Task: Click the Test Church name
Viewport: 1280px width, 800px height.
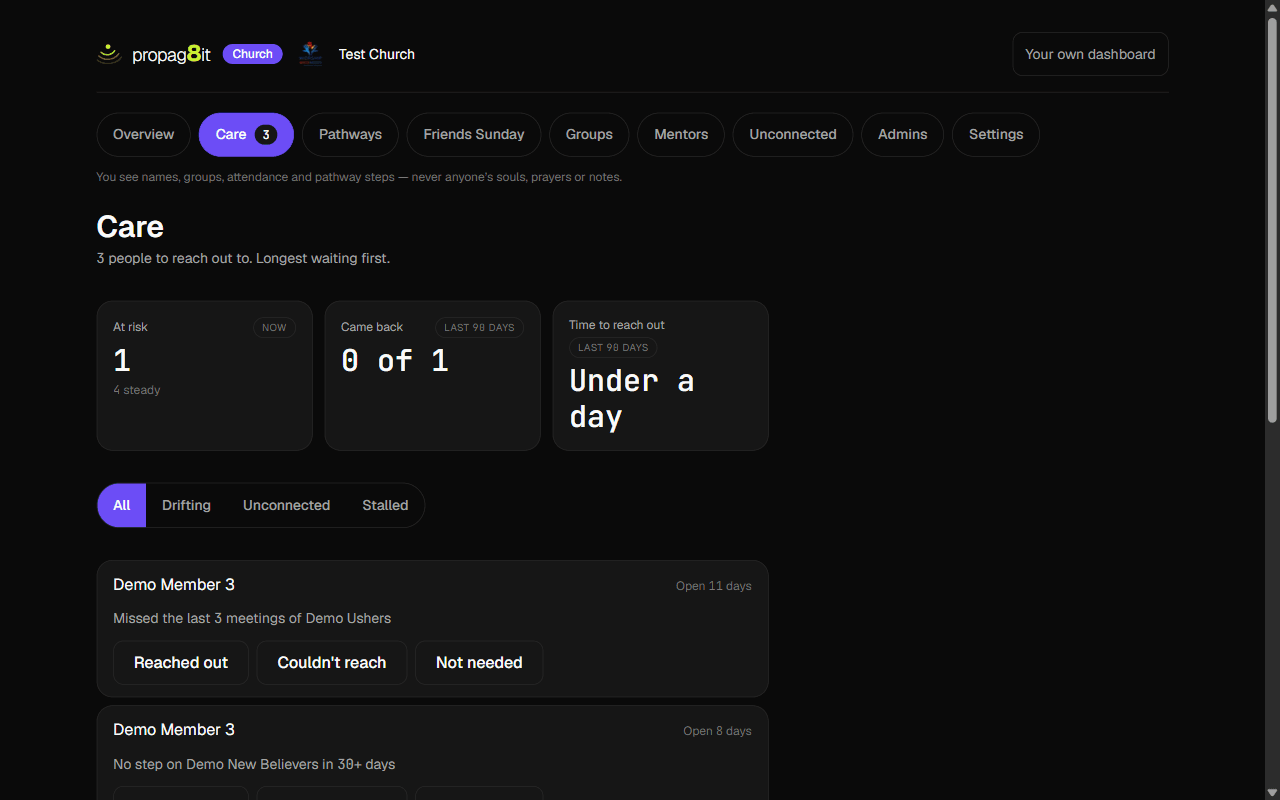Action: pyautogui.click(x=377, y=54)
